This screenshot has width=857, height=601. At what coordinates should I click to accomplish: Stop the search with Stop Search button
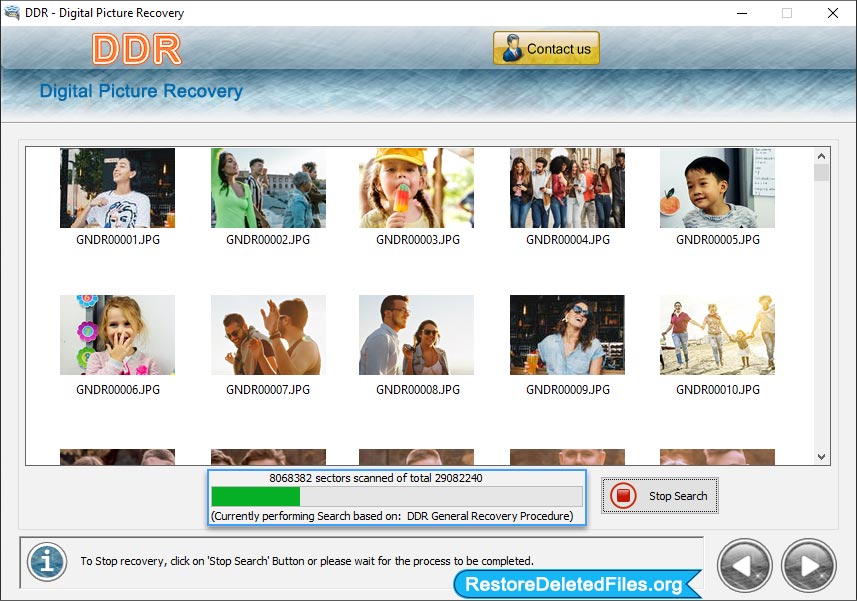tap(660, 496)
